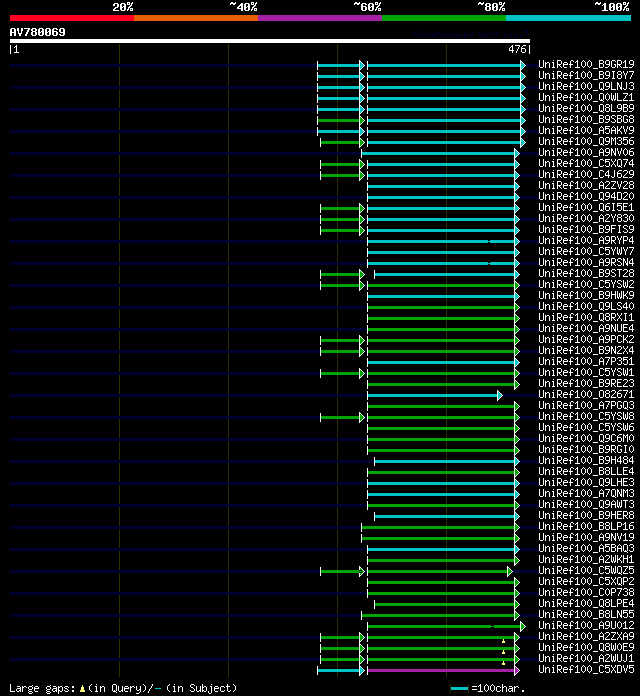
Task: Click the UniRef100_Q9LHE3 name
Action: [586, 483]
